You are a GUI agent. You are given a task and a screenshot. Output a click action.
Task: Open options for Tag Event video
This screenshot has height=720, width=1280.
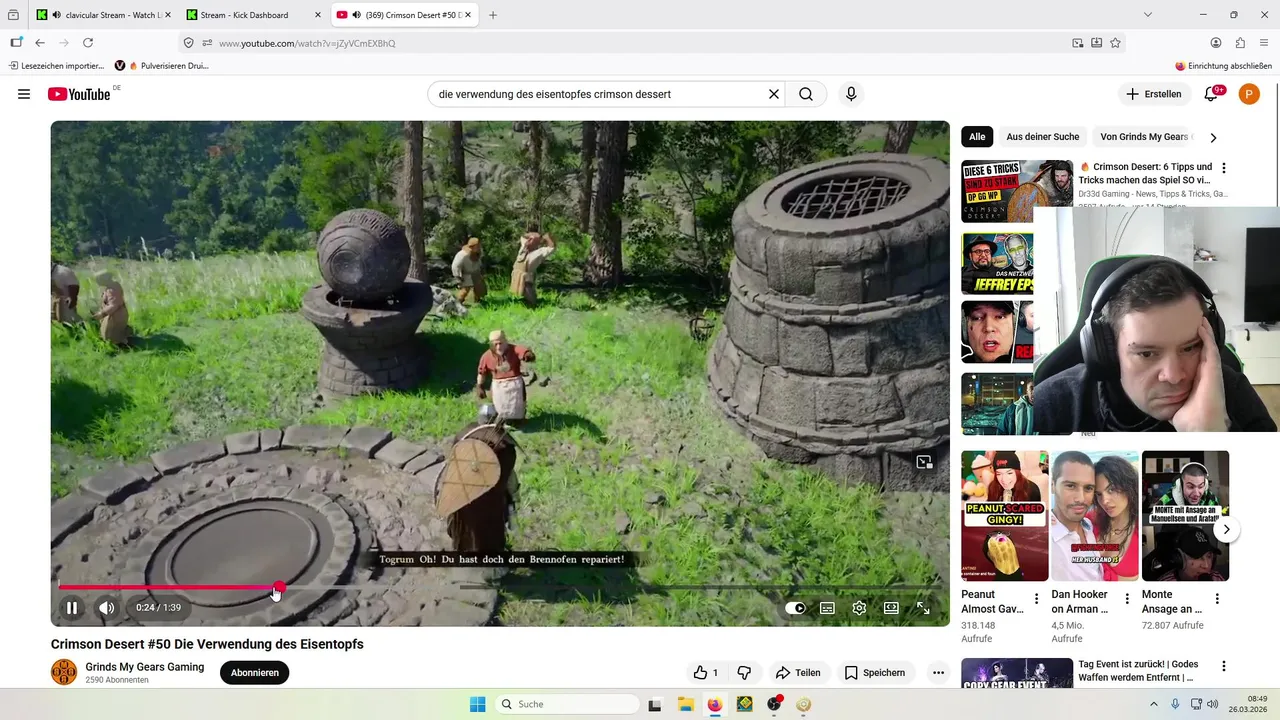(x=1223, y=666)
